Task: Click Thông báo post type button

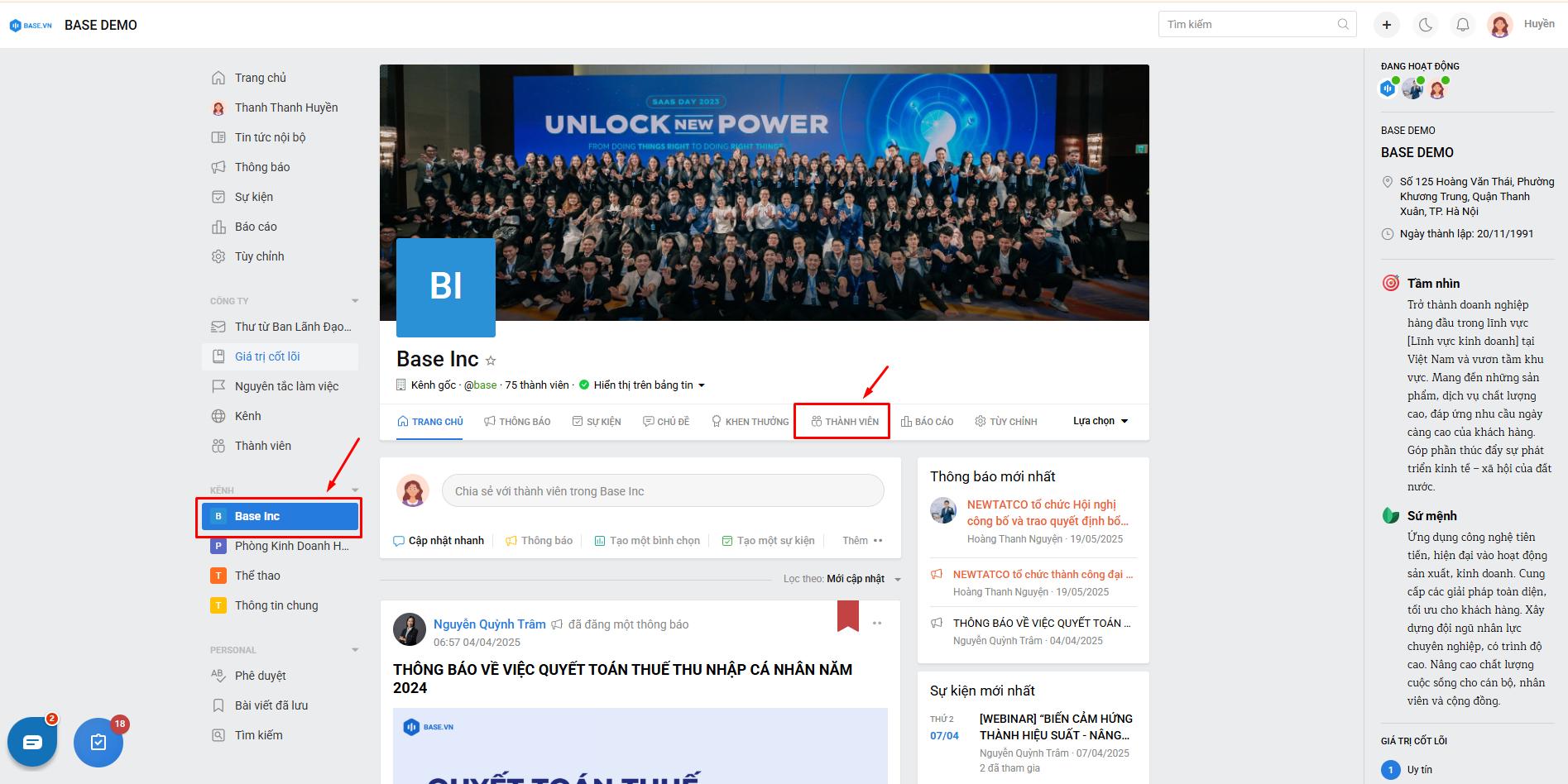Action: click(539, 541)
